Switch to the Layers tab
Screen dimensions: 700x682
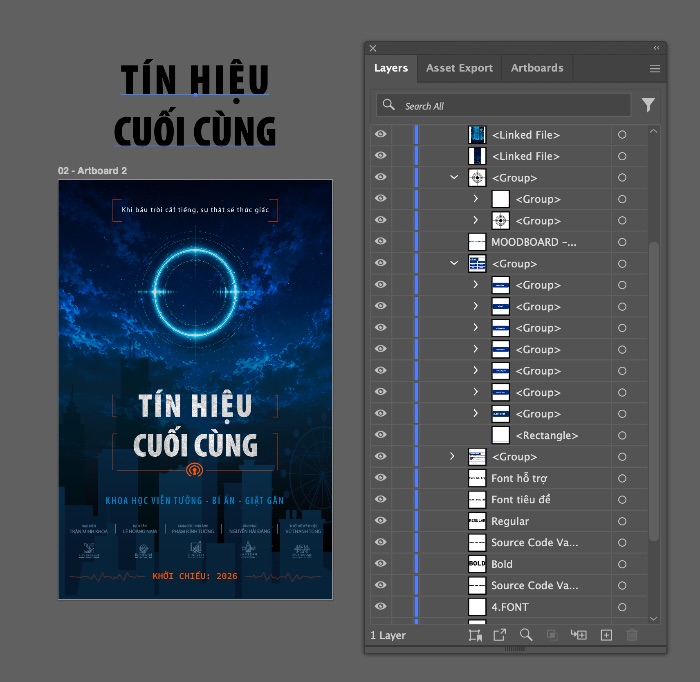tap(391, 68)
